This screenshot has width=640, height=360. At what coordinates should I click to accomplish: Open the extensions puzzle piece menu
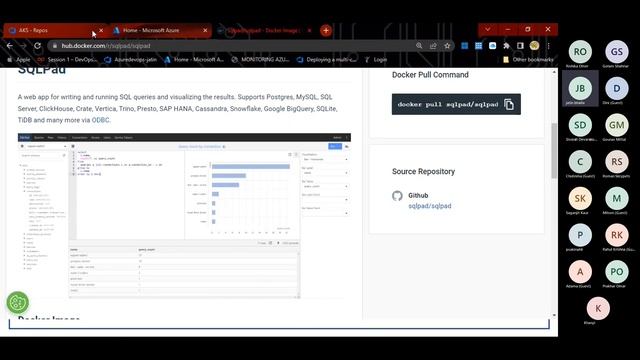click(507, 46)
